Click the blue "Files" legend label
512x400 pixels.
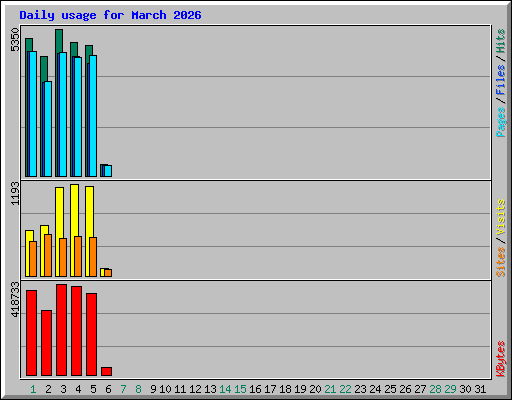[x=500, y=79]
